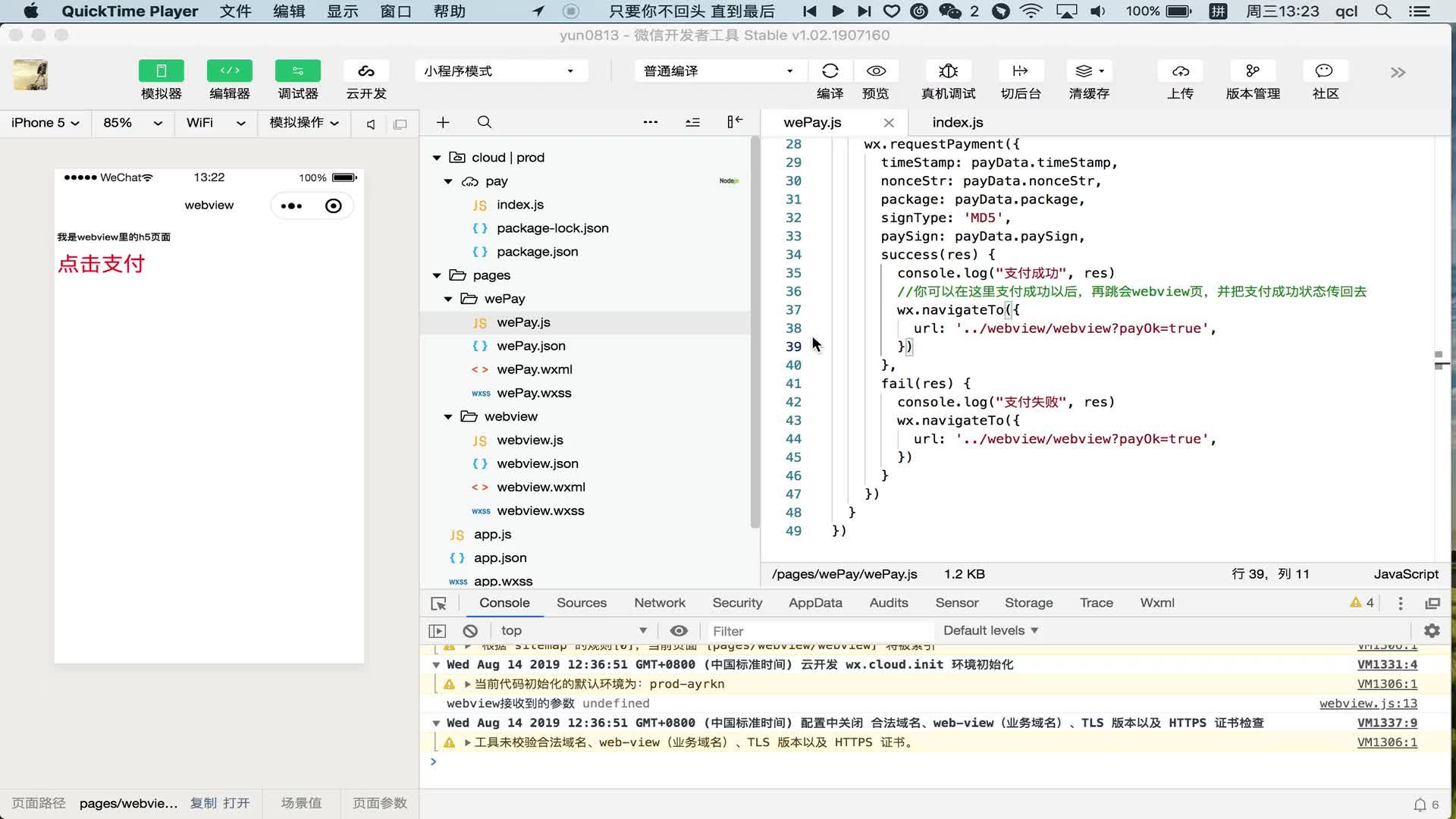Start remote device debugging icon

(x=948, y=71)
